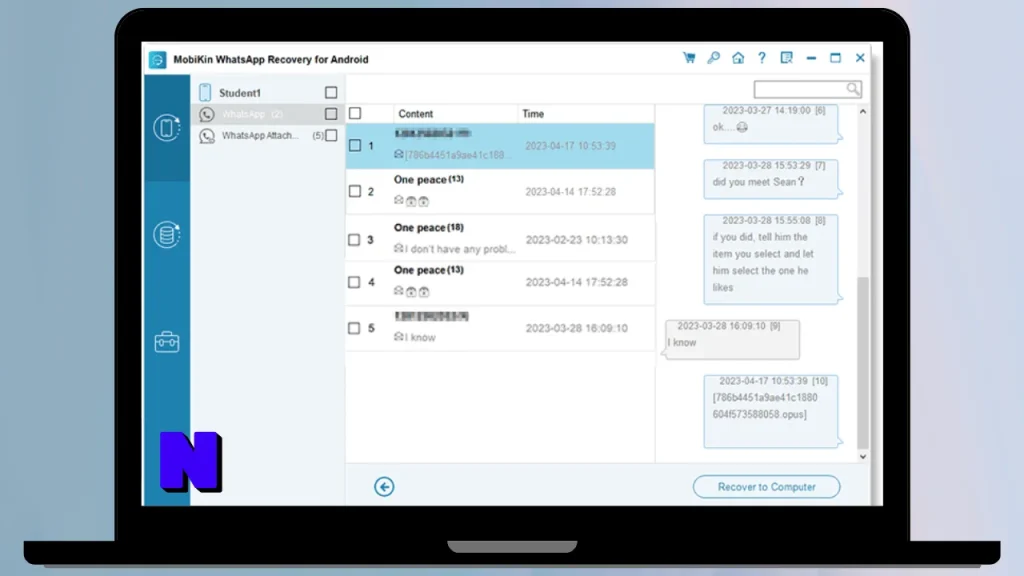Click inside the search input field
The width and height of the screenshot is (1024, 576).
[x=799, y=89]
